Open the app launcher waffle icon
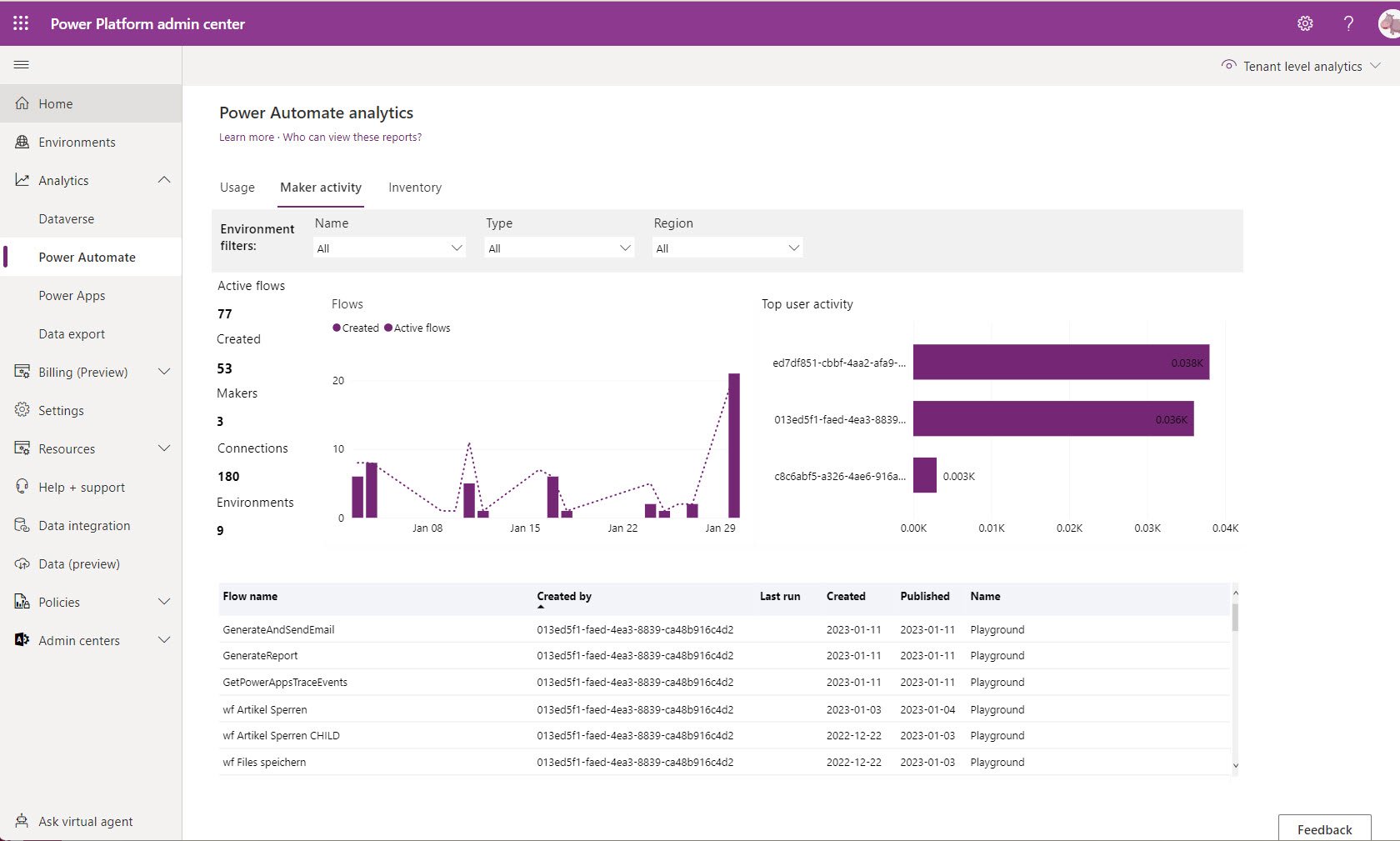 click(21, 23)
